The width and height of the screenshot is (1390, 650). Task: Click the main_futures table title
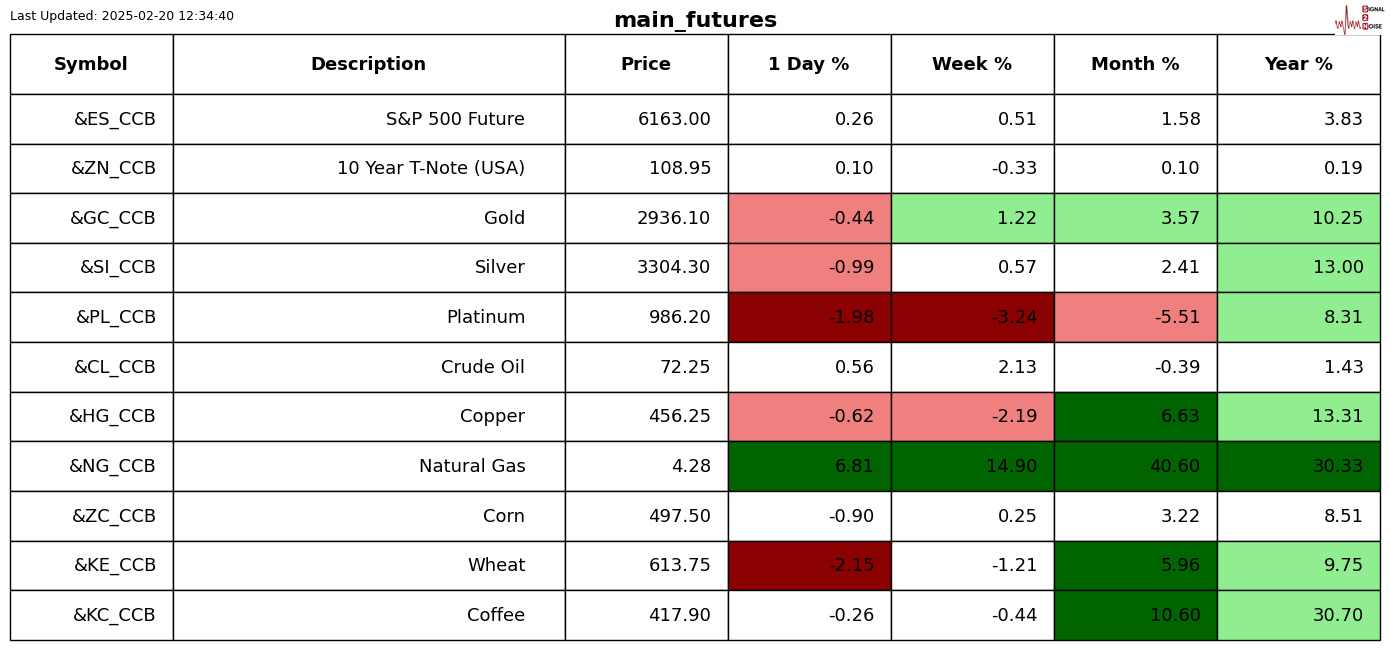[x=695, y=21]
